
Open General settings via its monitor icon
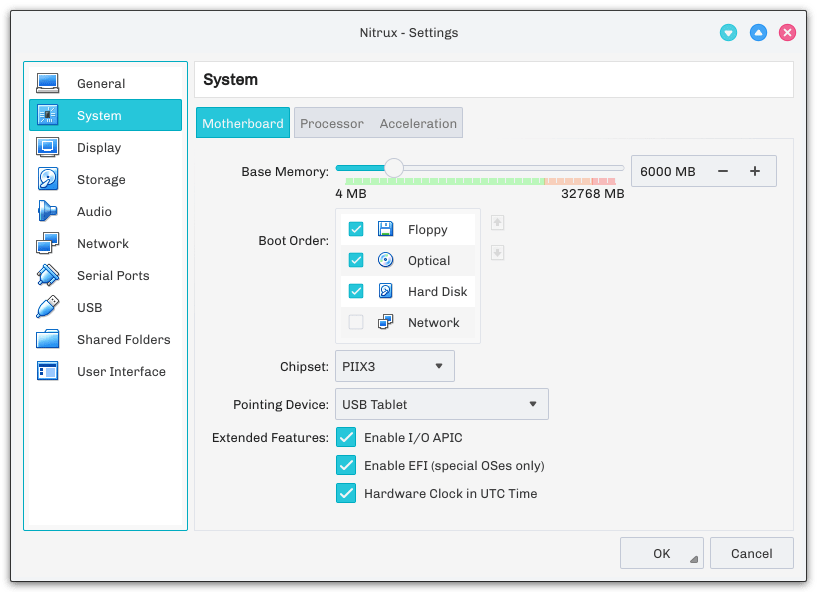click(x=47, y=83)
